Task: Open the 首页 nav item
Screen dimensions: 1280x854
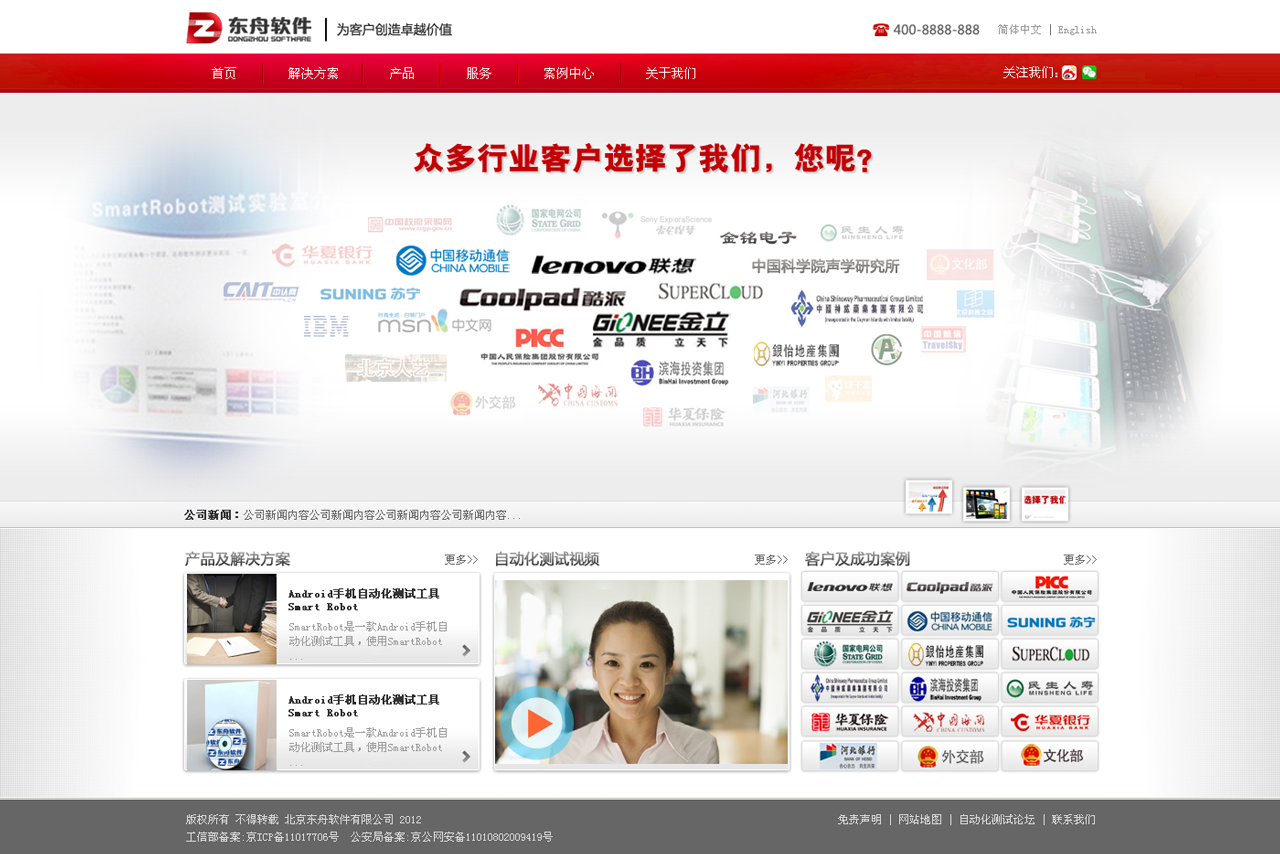Action: pyautogui.click(x=224, y=73)
